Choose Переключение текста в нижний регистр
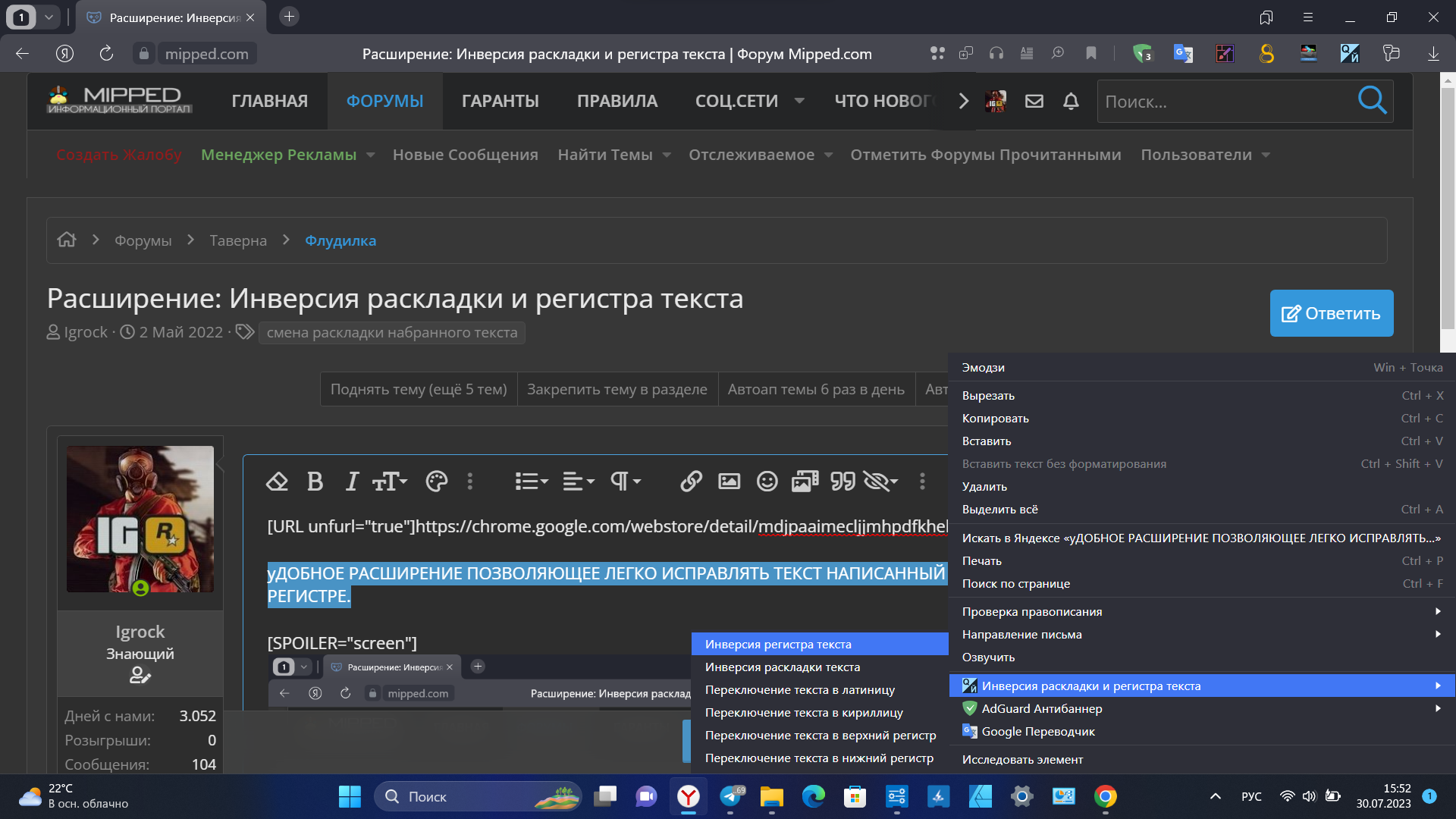Screen dimensions: 1456x819 pyautogui.click(x=820, y=758)
